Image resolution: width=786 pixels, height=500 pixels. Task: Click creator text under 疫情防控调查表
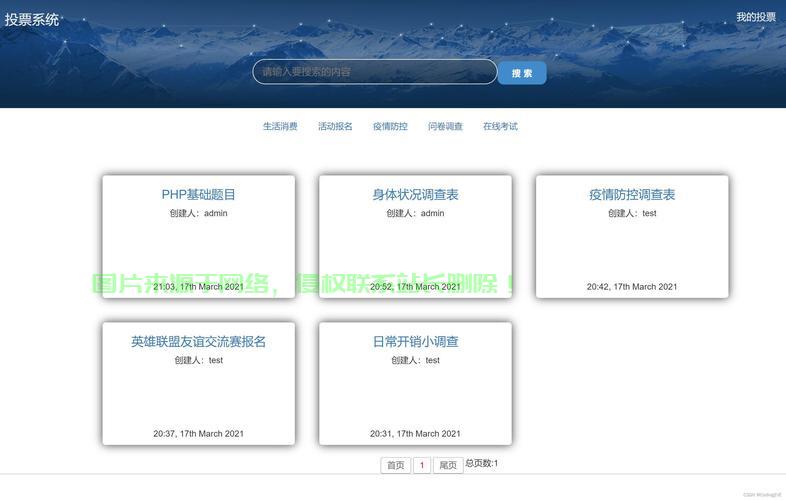632,213
